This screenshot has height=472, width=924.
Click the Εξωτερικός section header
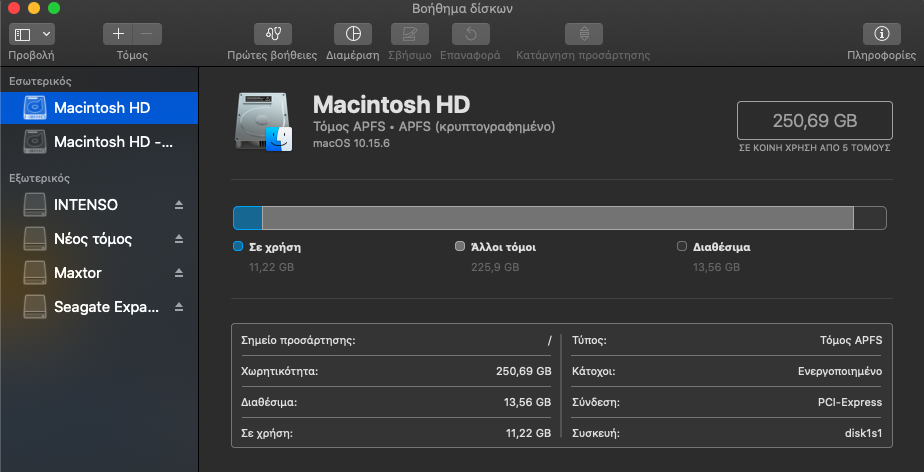(39, 178)
